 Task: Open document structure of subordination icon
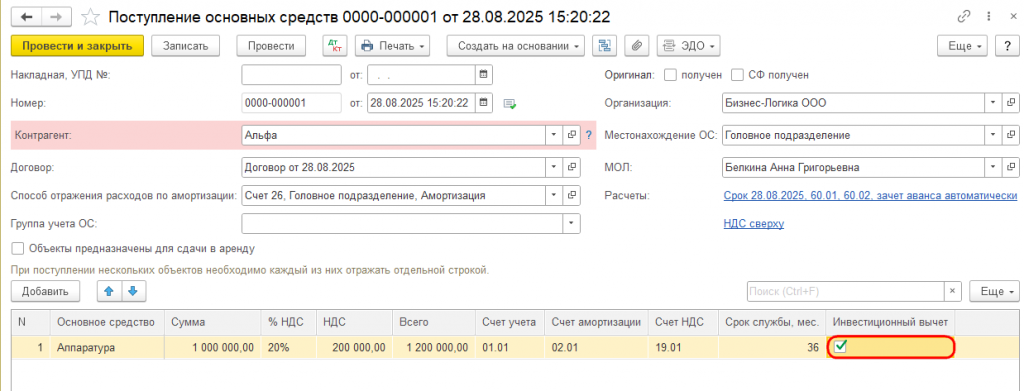(x=604, y=46)
